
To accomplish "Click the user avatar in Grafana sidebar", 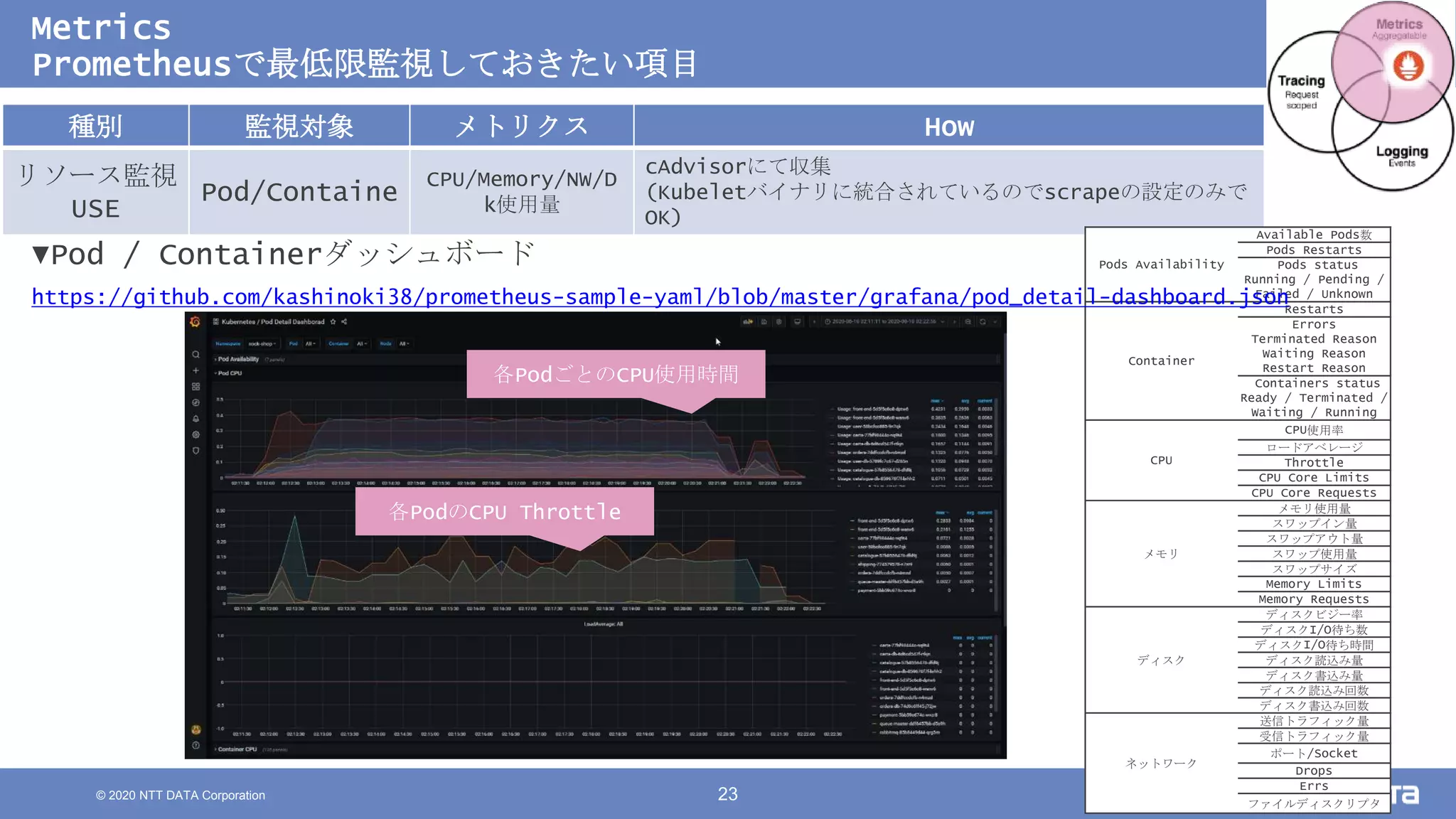I will pyautogui.click(x=196, y=729).
